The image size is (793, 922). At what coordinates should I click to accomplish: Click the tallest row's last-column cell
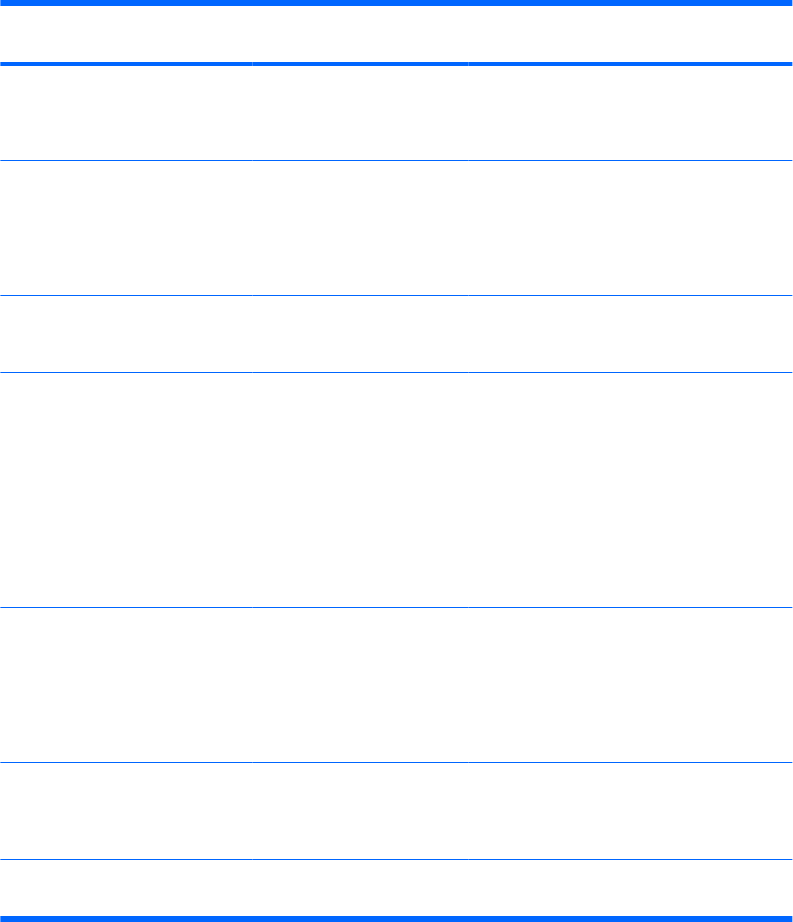pyautogui.click(x=629, y=490)
